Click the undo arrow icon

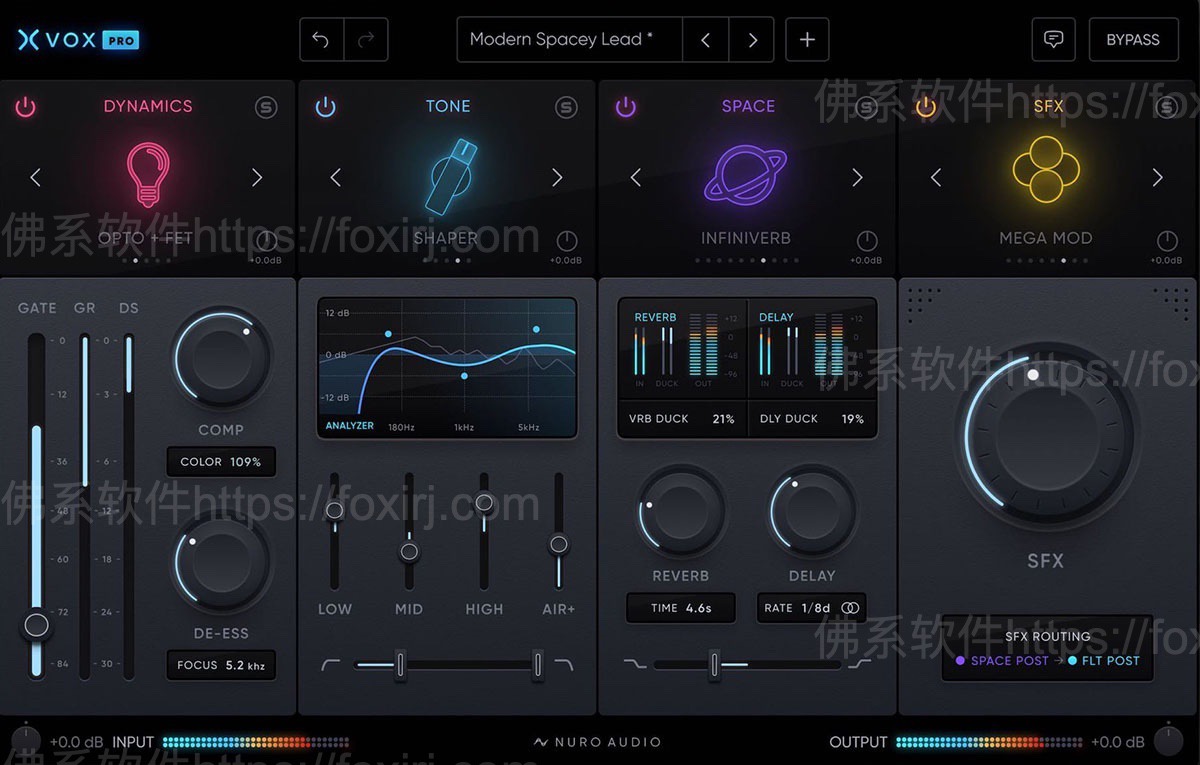tap(321, 39)
